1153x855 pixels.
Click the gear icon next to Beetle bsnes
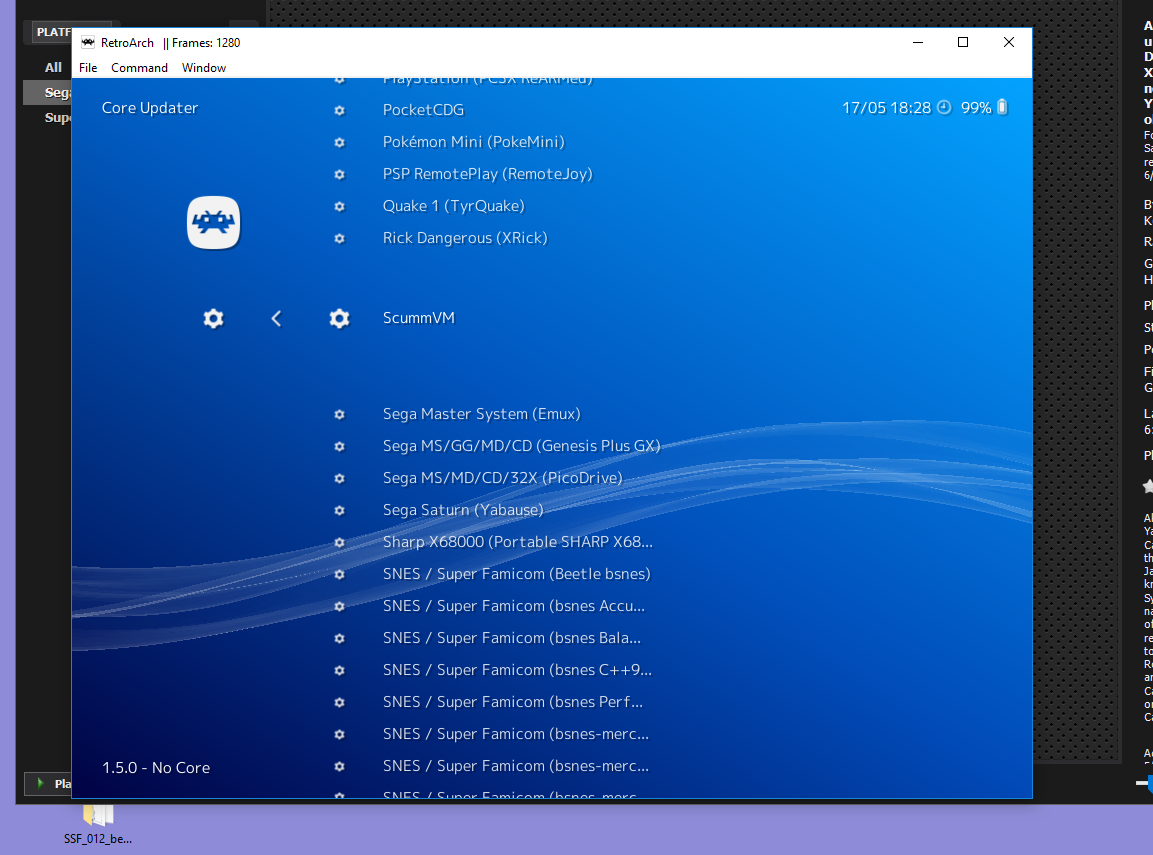(x=339, y=574)
